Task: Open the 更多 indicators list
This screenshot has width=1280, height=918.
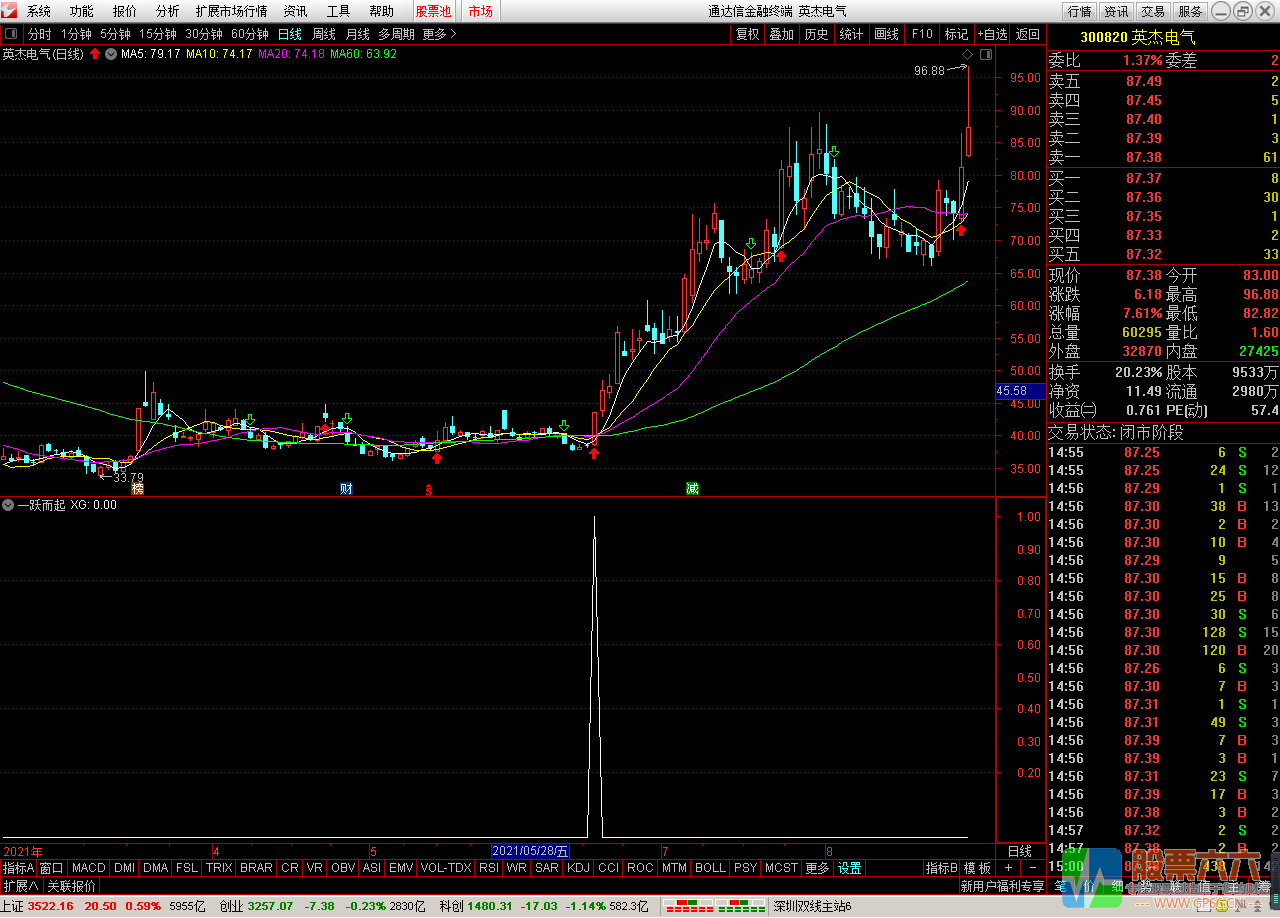Action: point(817,868)
